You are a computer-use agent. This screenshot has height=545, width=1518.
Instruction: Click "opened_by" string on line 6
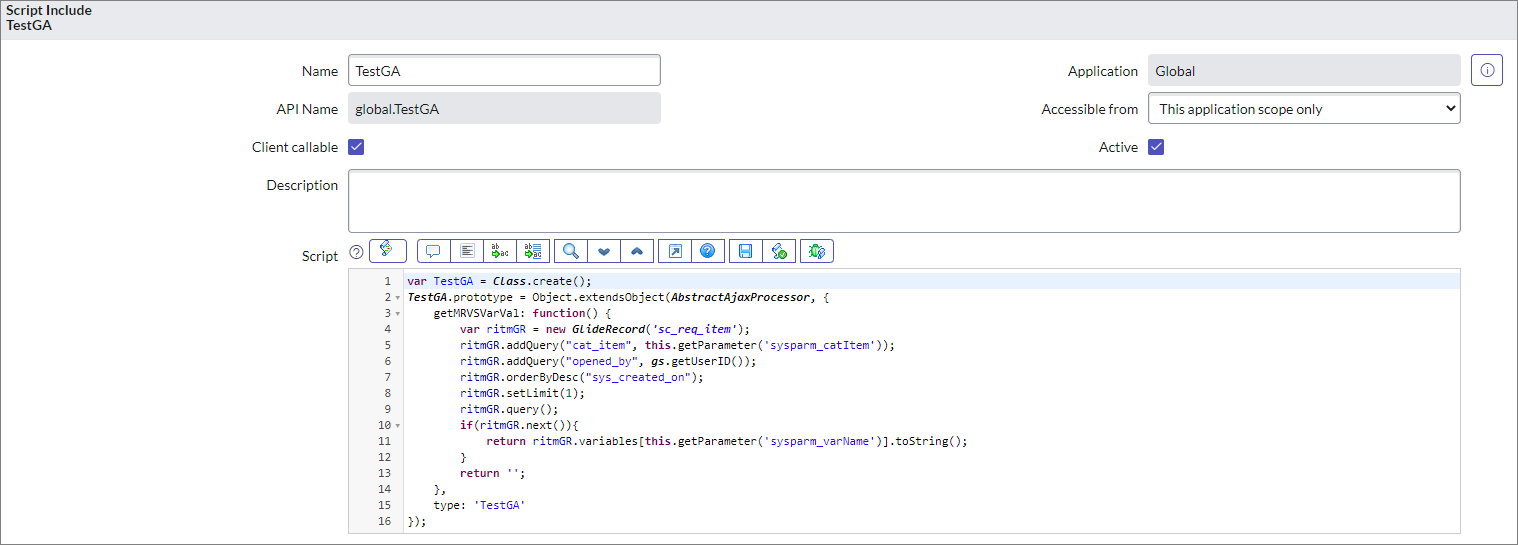(602, 361)
